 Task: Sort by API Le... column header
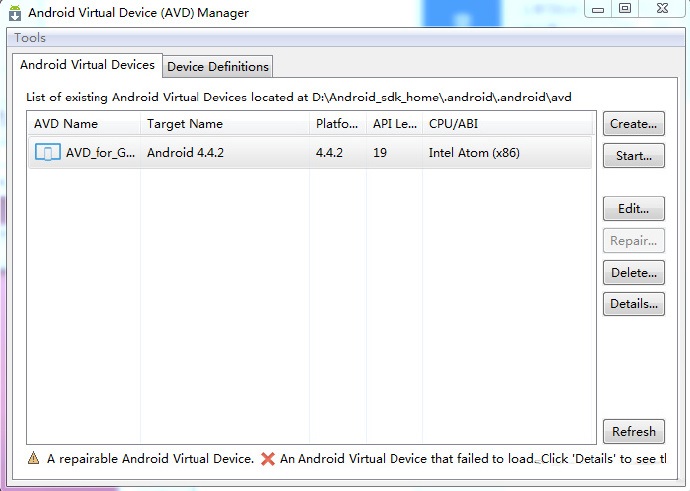(x=394, y=124)
